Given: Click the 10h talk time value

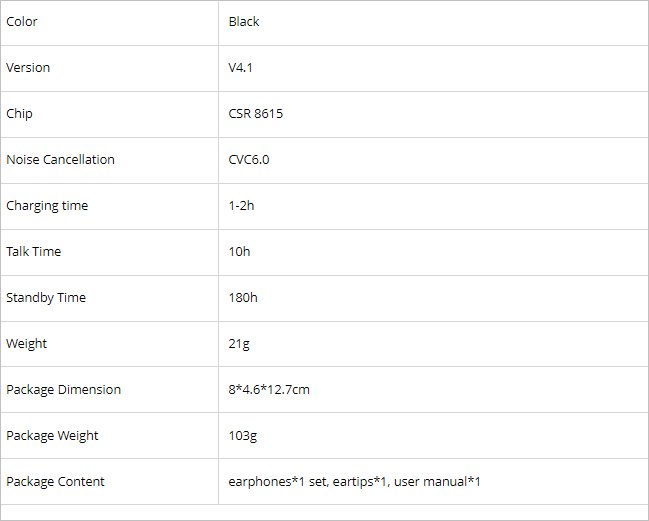Looking at the screenshot, I should pyautogui.click(x=239, y=252).
